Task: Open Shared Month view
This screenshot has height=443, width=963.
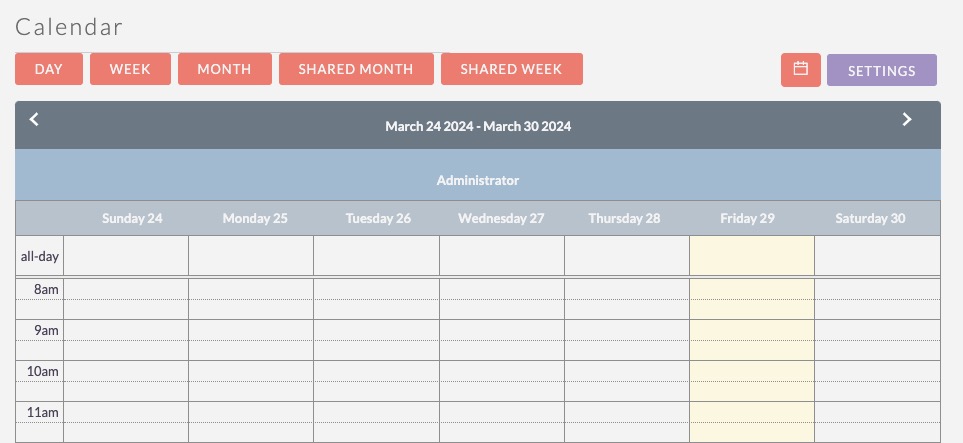Action: tap(356, 69)
